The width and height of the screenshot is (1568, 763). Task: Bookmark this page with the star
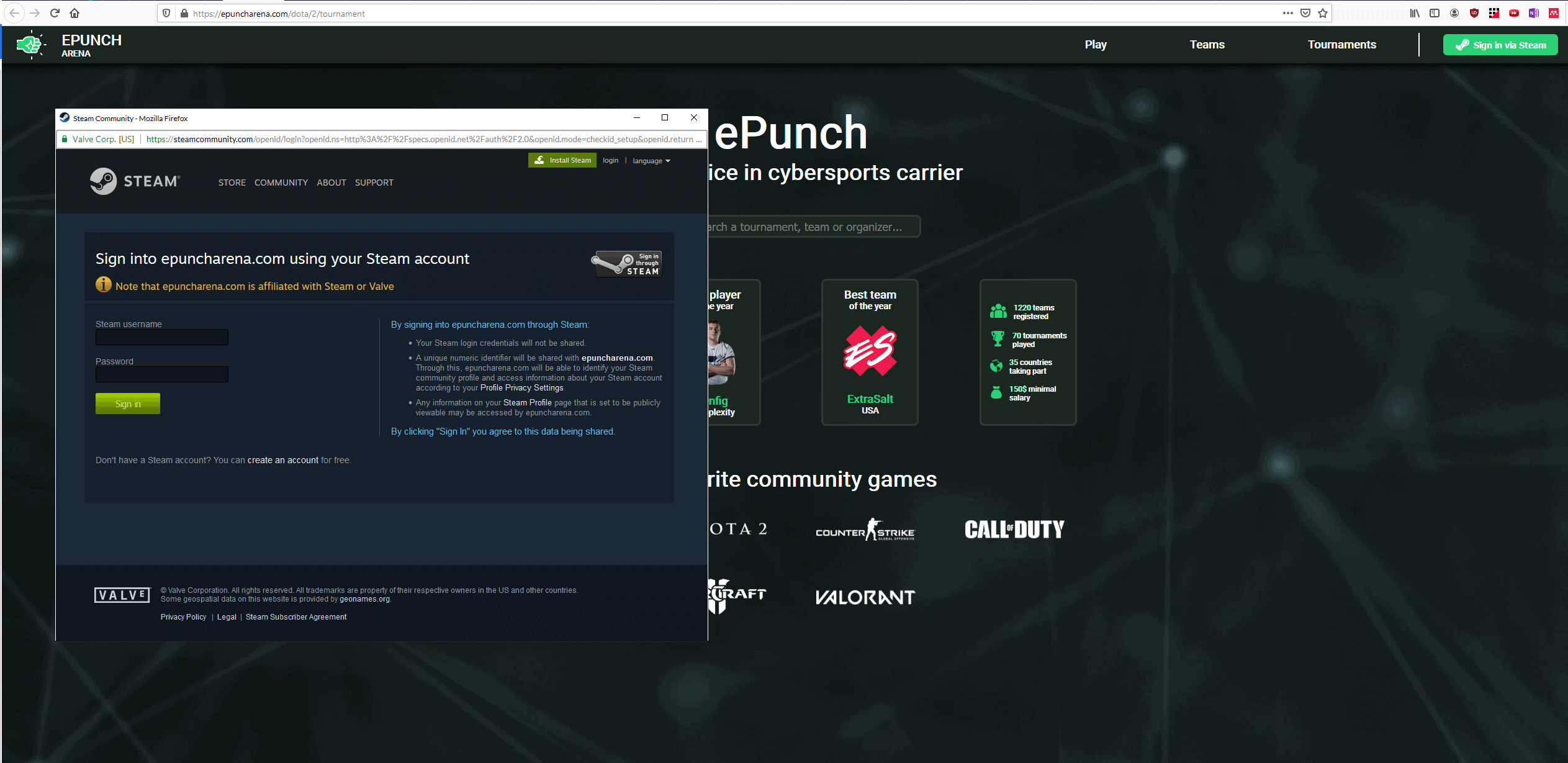(1323, 13)
